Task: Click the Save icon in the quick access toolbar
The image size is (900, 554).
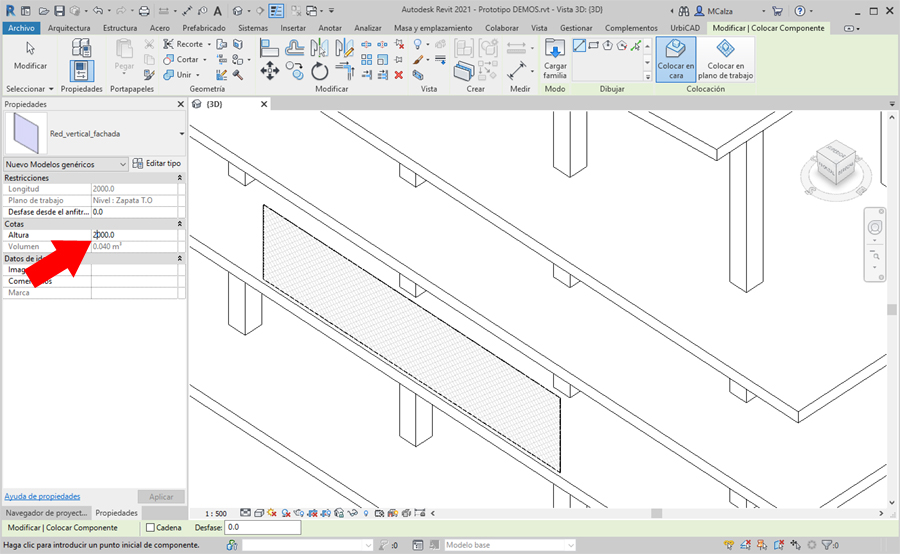Action: [x=61, y=11]
